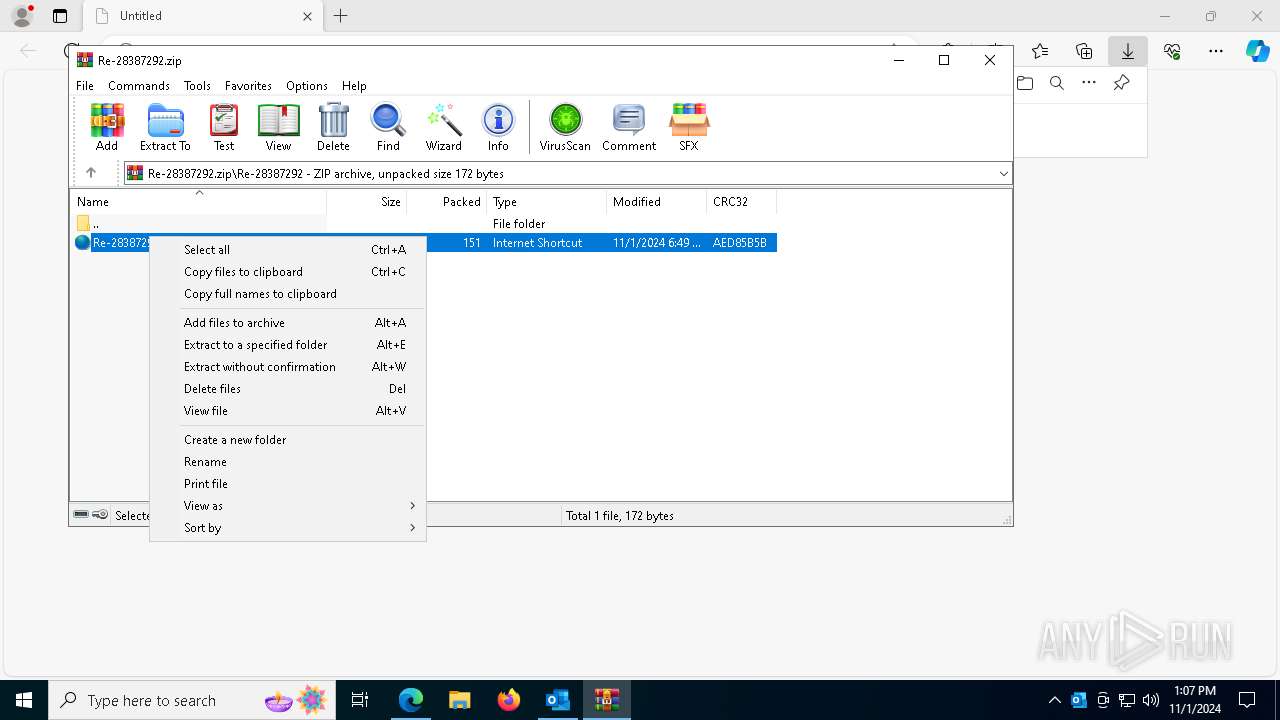Image resolution: width=1280 pixels, height=720 pixels.
Task: Open Outlook from the taskbar
Action: [557, 700]
